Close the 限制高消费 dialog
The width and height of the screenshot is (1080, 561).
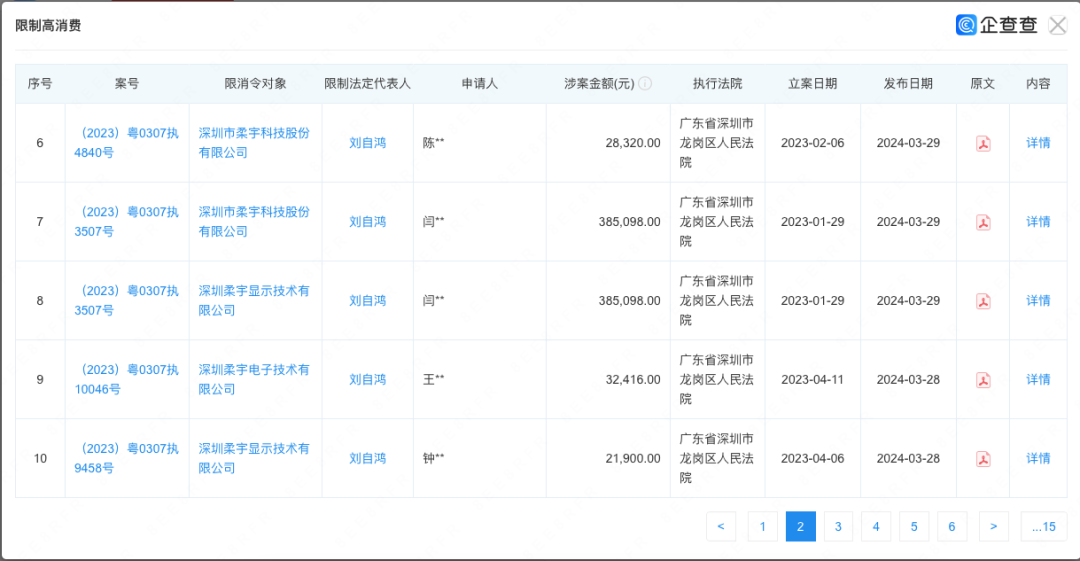pos(1057,25)
